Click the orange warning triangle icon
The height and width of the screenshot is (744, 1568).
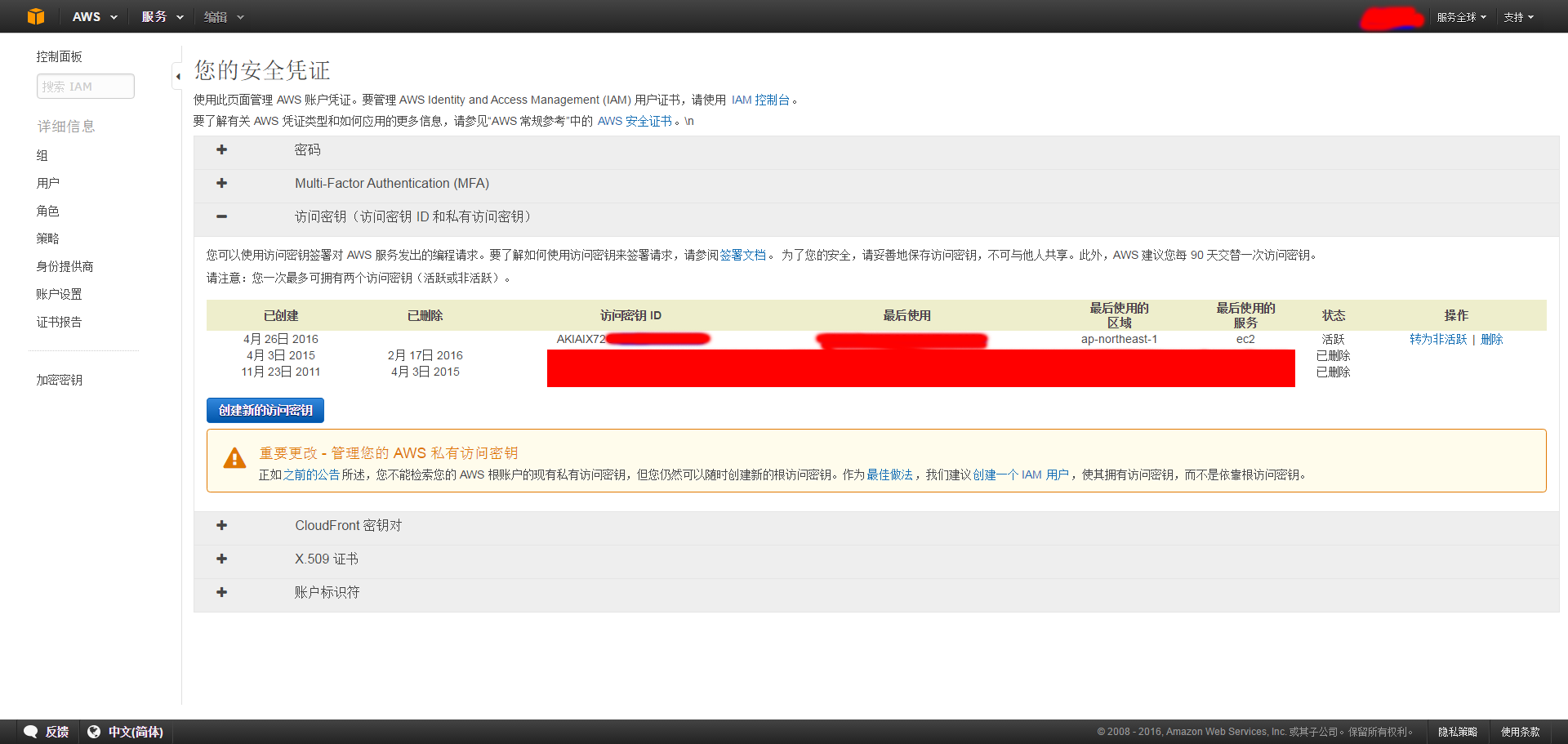click(234, 458)
